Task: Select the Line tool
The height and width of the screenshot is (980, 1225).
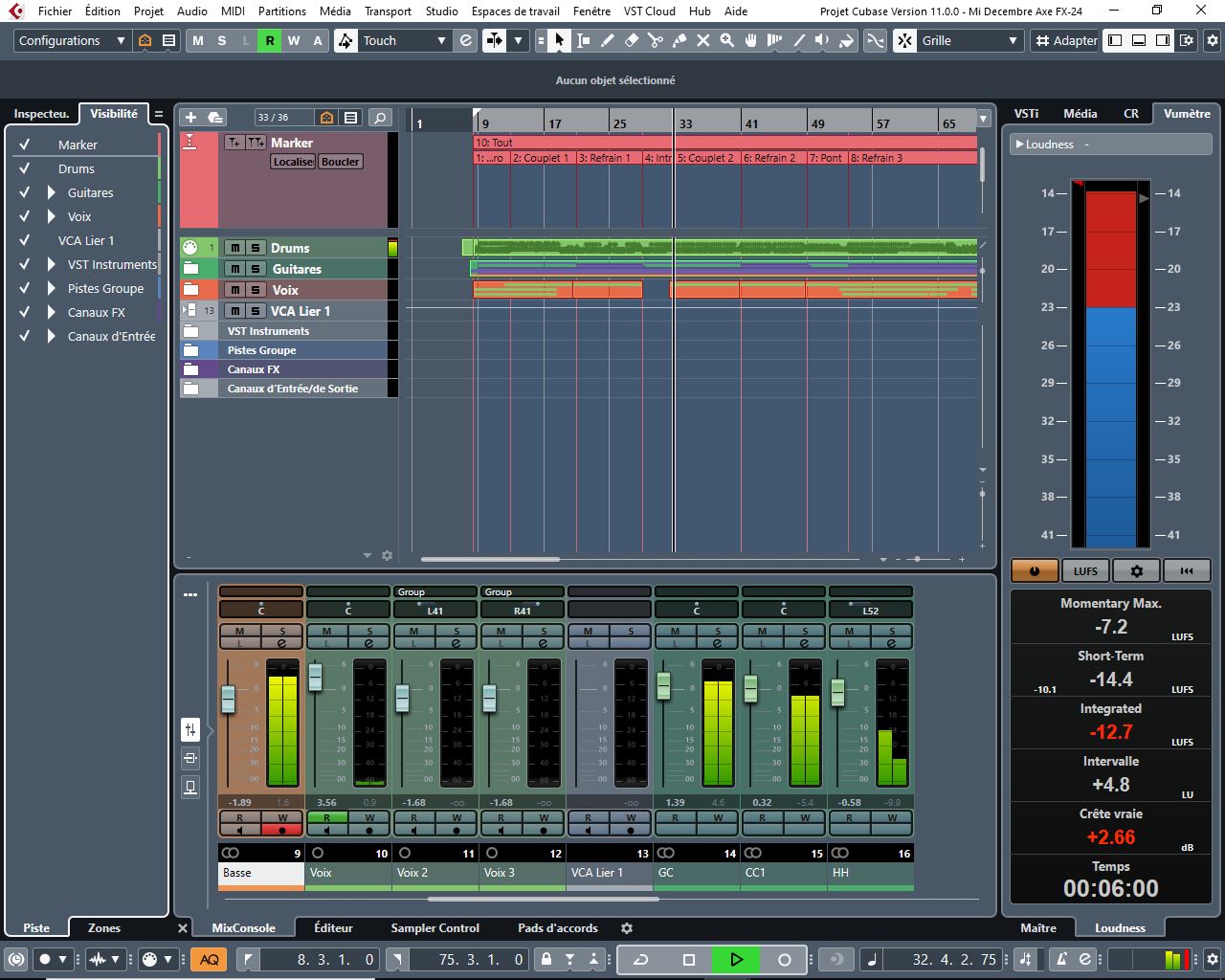Action: coord(798,40)
